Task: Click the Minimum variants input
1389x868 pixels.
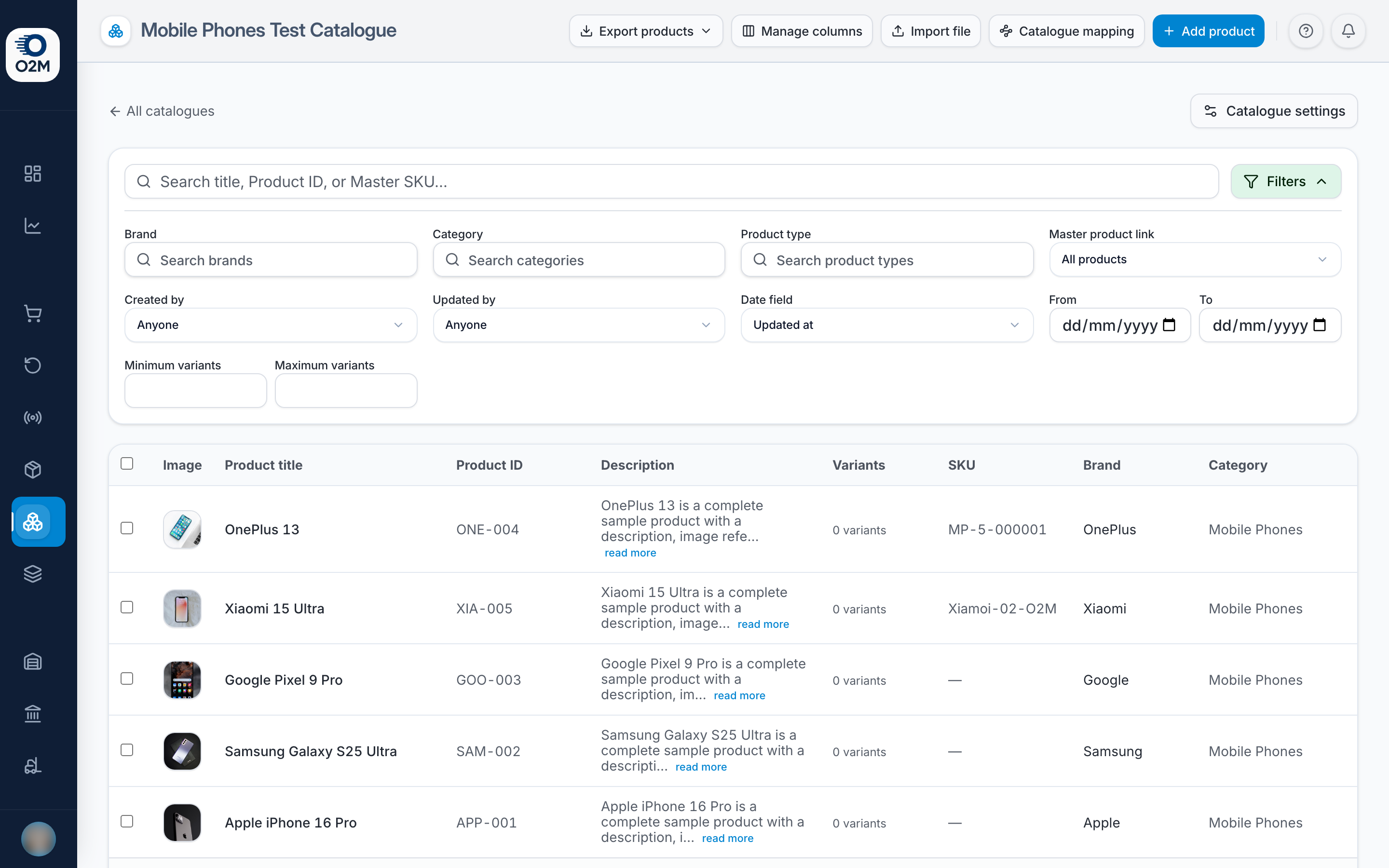Action: [195, 391]
